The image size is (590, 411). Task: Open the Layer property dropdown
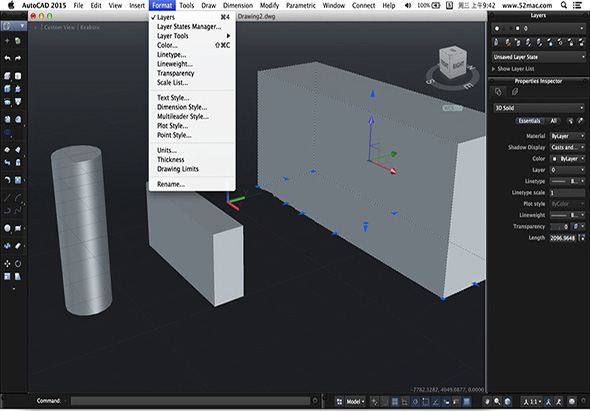coord(567,170)
